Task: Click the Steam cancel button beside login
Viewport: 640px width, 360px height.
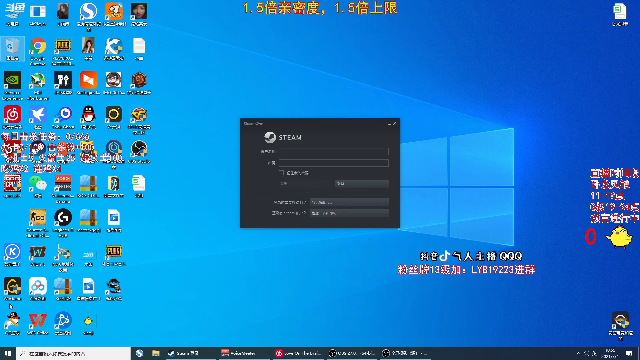Action: click(x=362, y=184)
